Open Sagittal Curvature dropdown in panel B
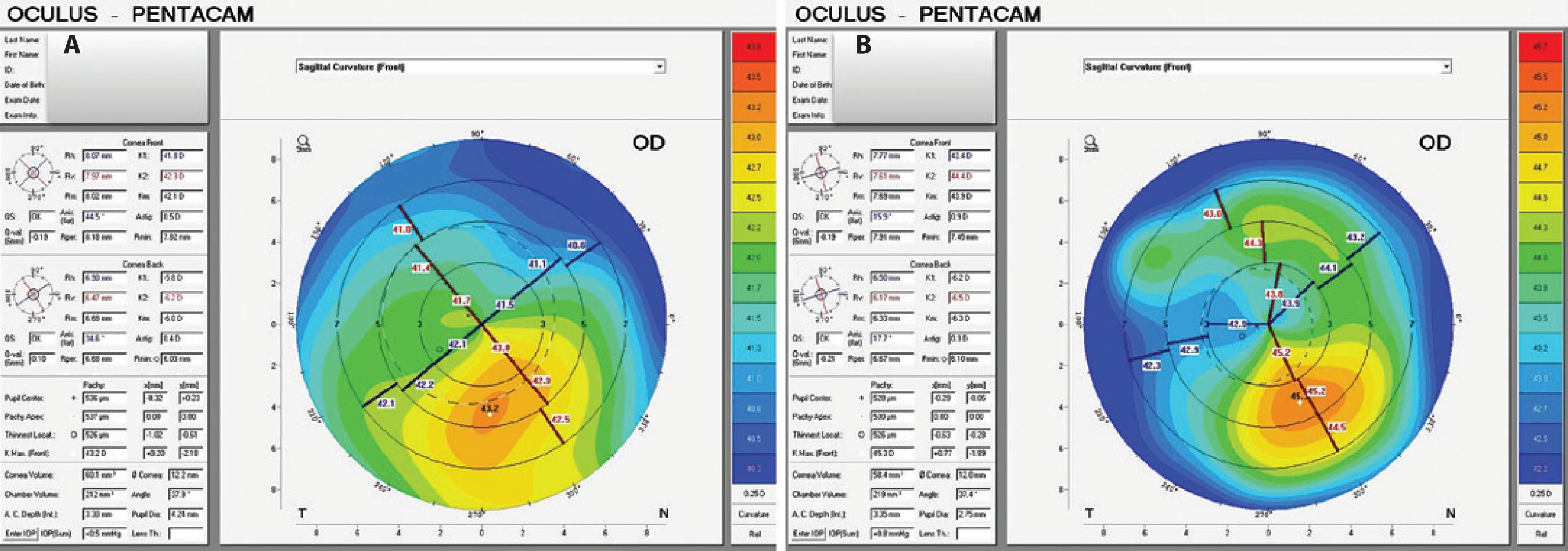Screen dimensions: 1568x551 pyautogui.click(x=1445, y=67)
